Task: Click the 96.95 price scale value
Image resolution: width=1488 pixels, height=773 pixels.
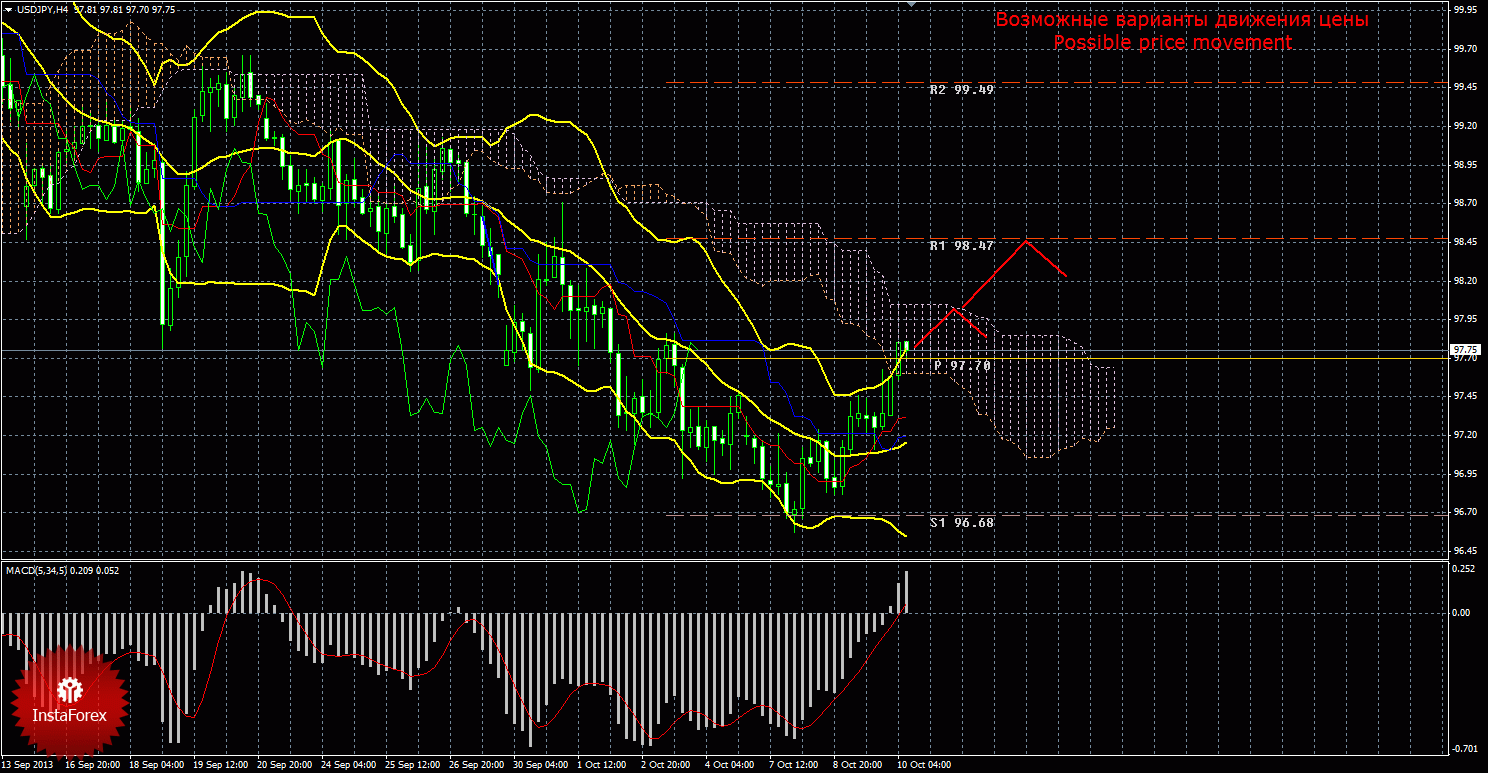Action: coord(1464,474)
